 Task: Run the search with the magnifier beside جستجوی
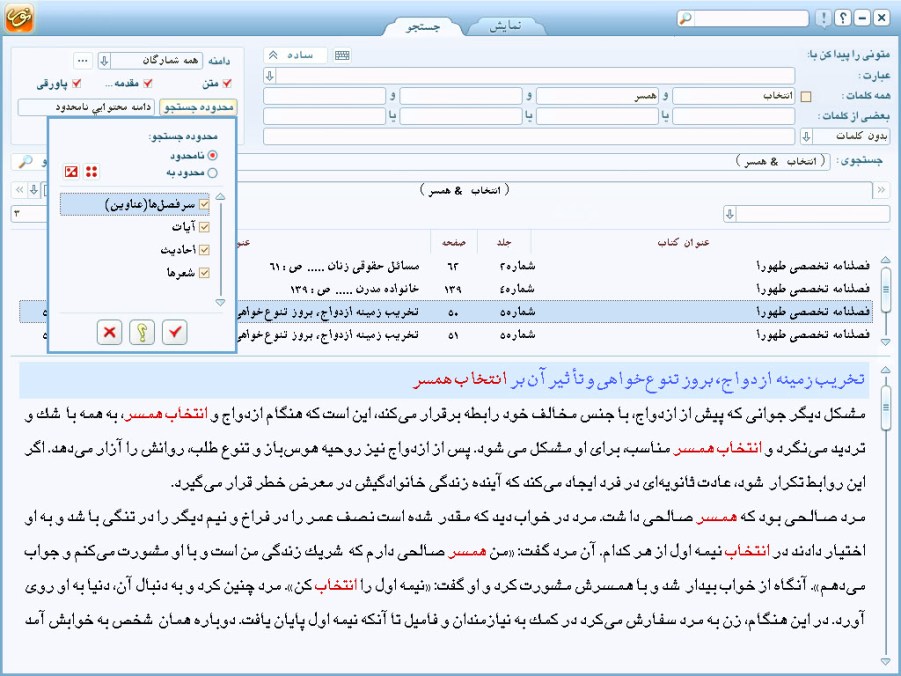point(25,162)
